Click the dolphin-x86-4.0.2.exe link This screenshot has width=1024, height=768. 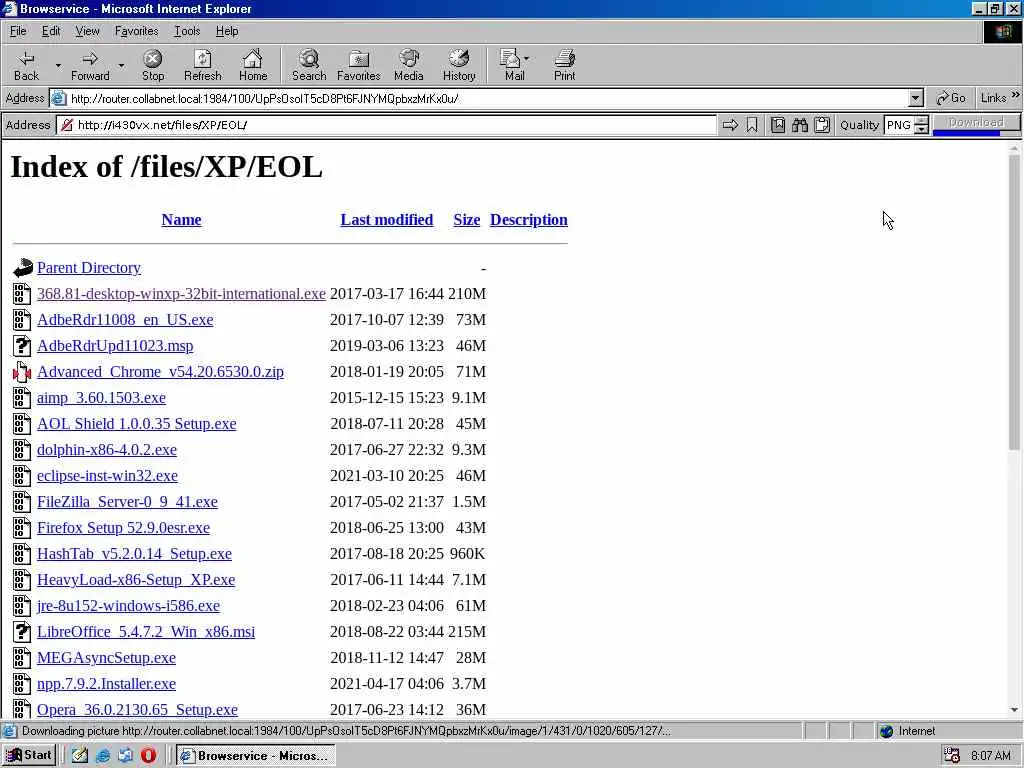pyautogui.click(x=106, y=449)
